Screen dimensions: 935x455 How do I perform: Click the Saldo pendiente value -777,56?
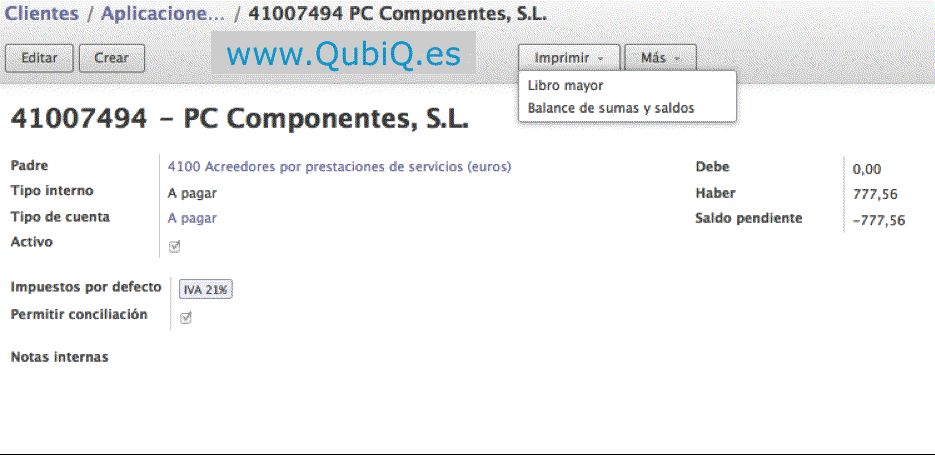(878, 221)
